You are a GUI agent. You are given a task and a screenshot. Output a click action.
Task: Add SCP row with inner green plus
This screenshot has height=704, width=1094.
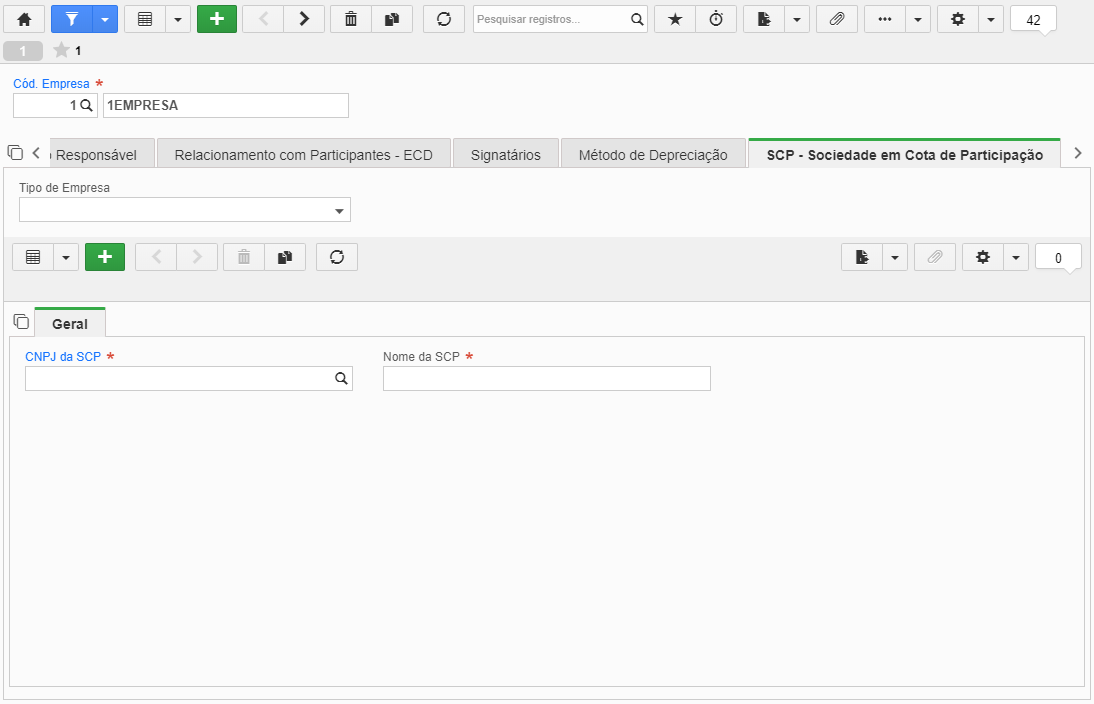[105, 257]
